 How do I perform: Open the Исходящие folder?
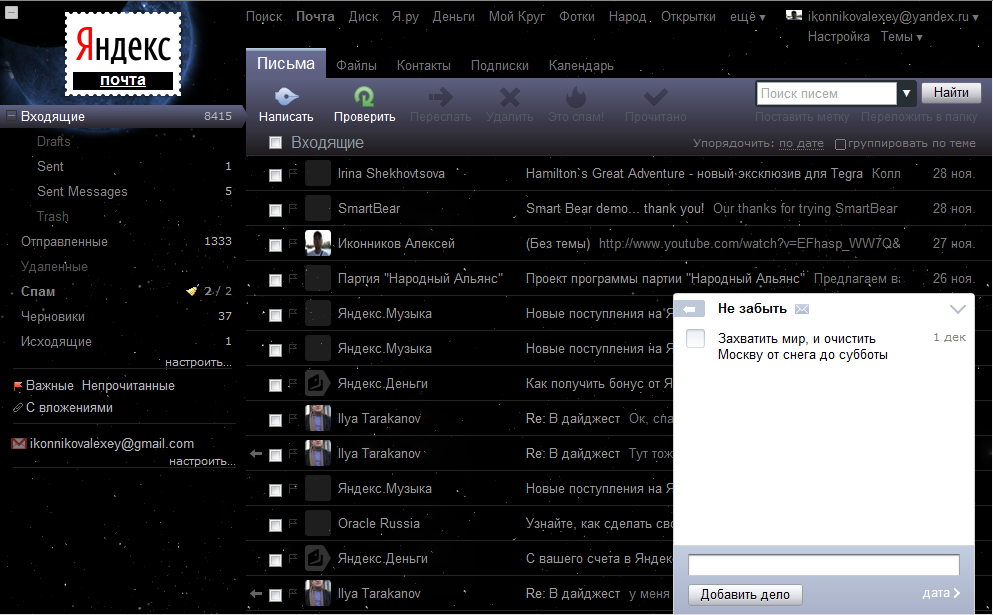[x=56, y=341]
